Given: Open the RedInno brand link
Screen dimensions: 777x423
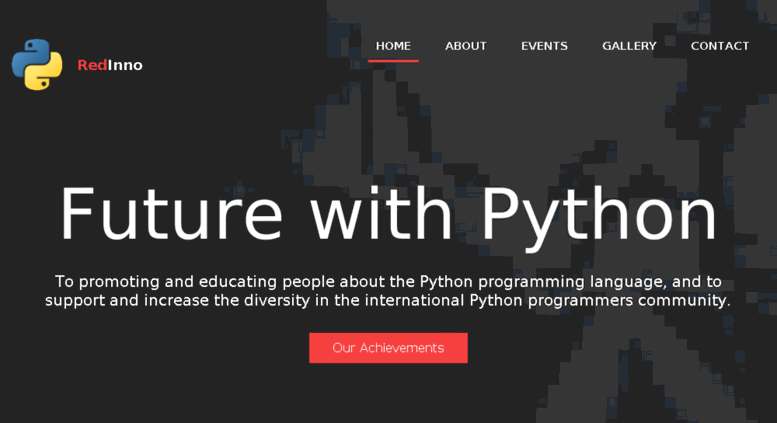Looking at the screenshot, I should pos(110,65).
